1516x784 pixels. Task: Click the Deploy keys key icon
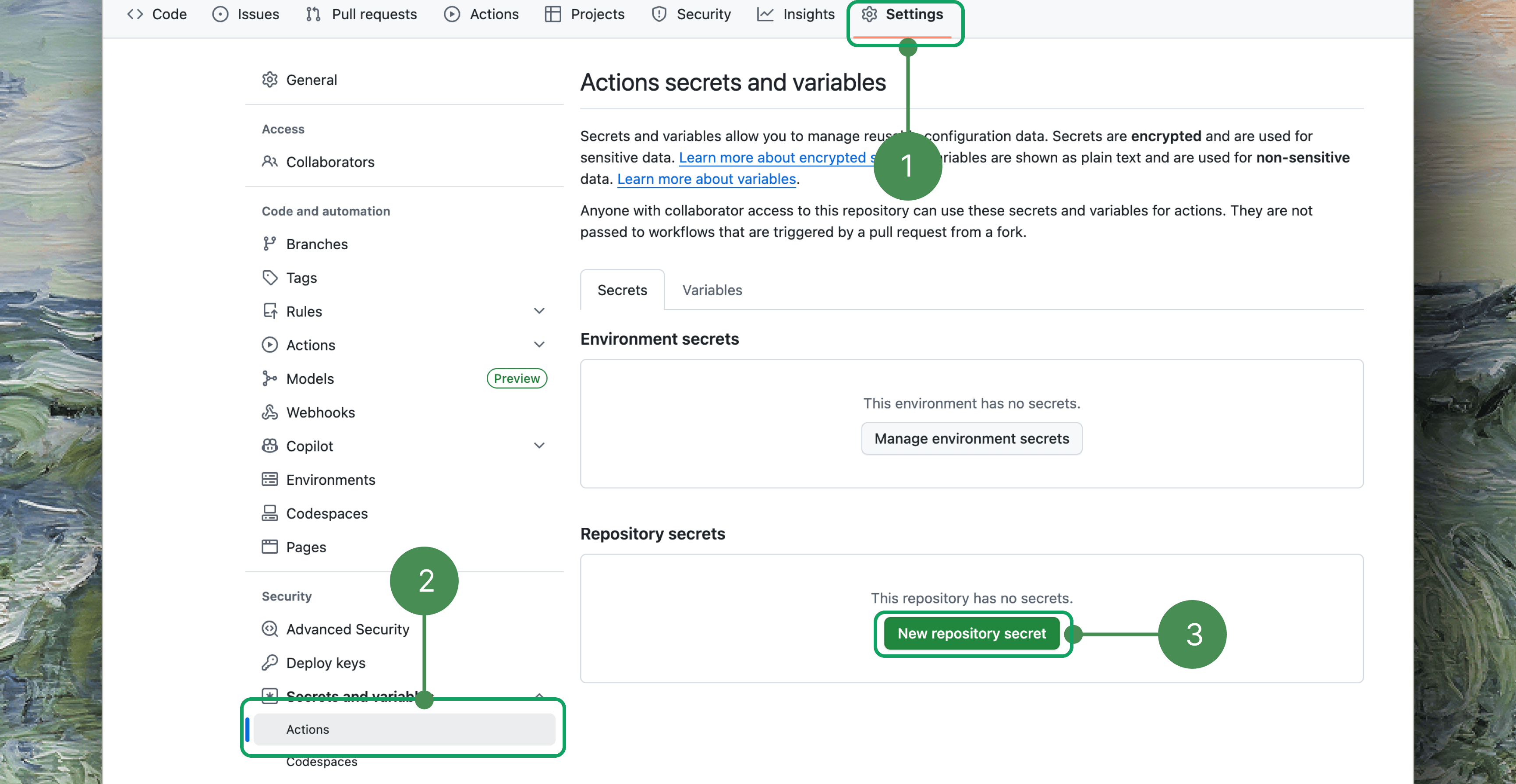pyautogui.click(x=269, y=663)
